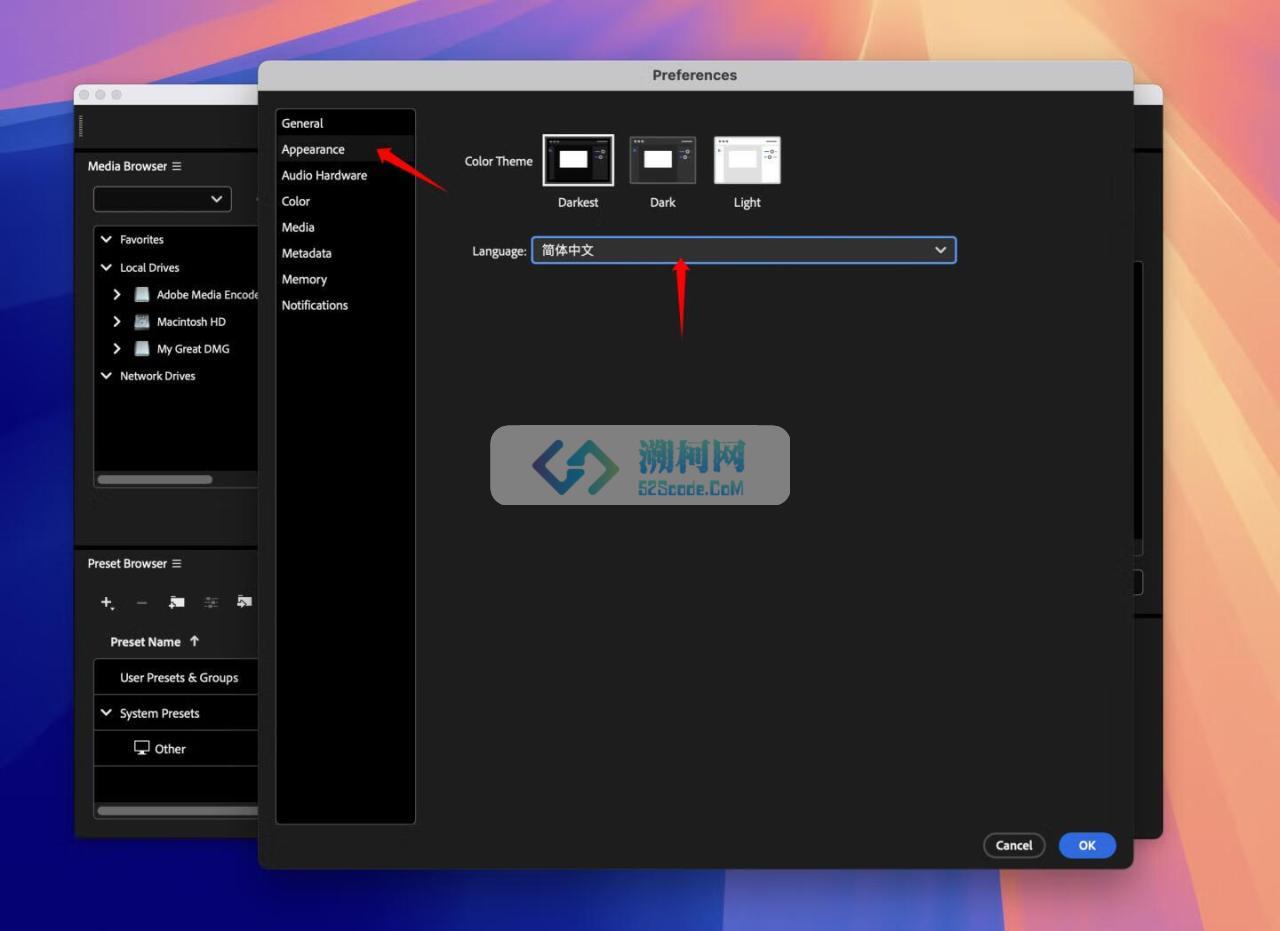Click the Preset Settings sliders icon
1280x931 pixels.
211,602
